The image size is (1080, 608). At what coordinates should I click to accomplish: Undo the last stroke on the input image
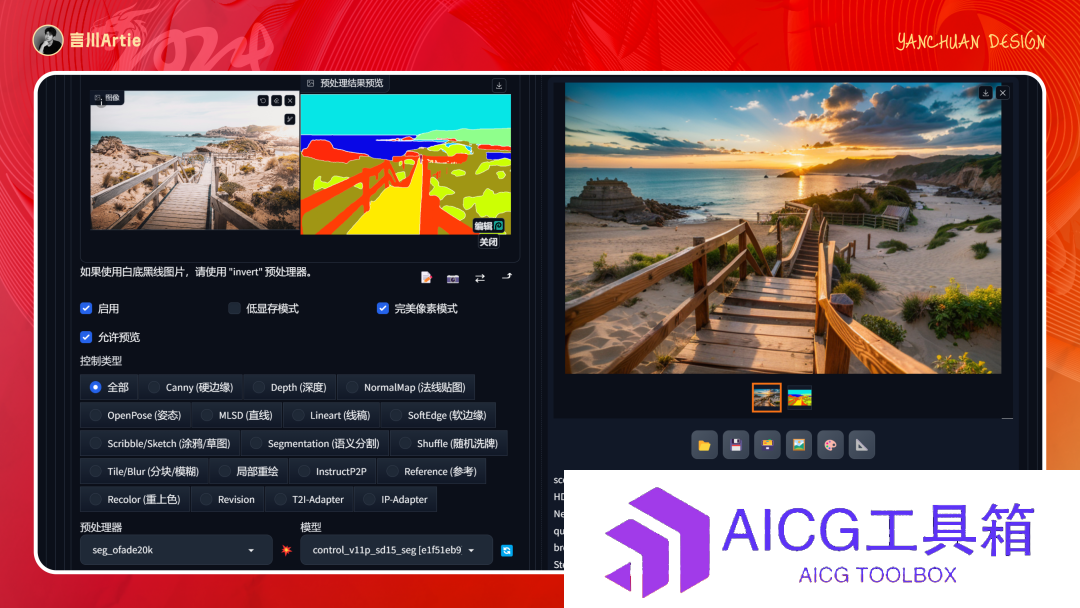[262, 101]
